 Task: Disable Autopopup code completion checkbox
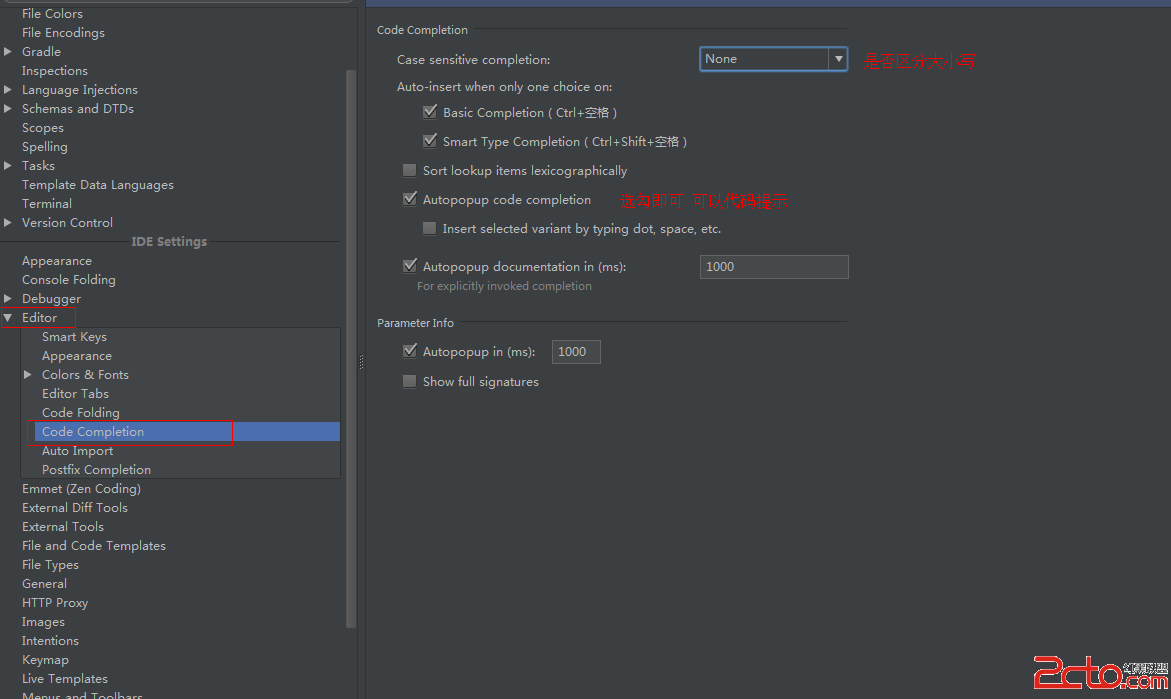click(410, 200)
